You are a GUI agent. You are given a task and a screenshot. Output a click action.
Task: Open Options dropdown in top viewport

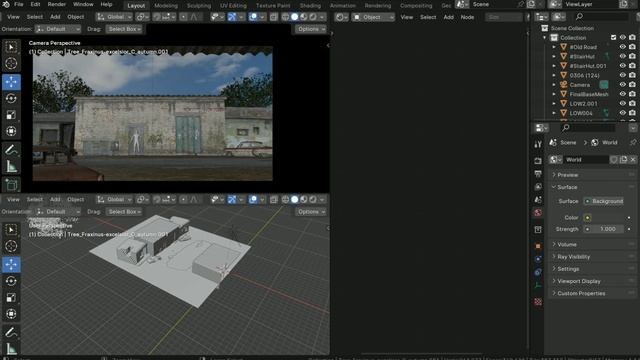point(311,29)
